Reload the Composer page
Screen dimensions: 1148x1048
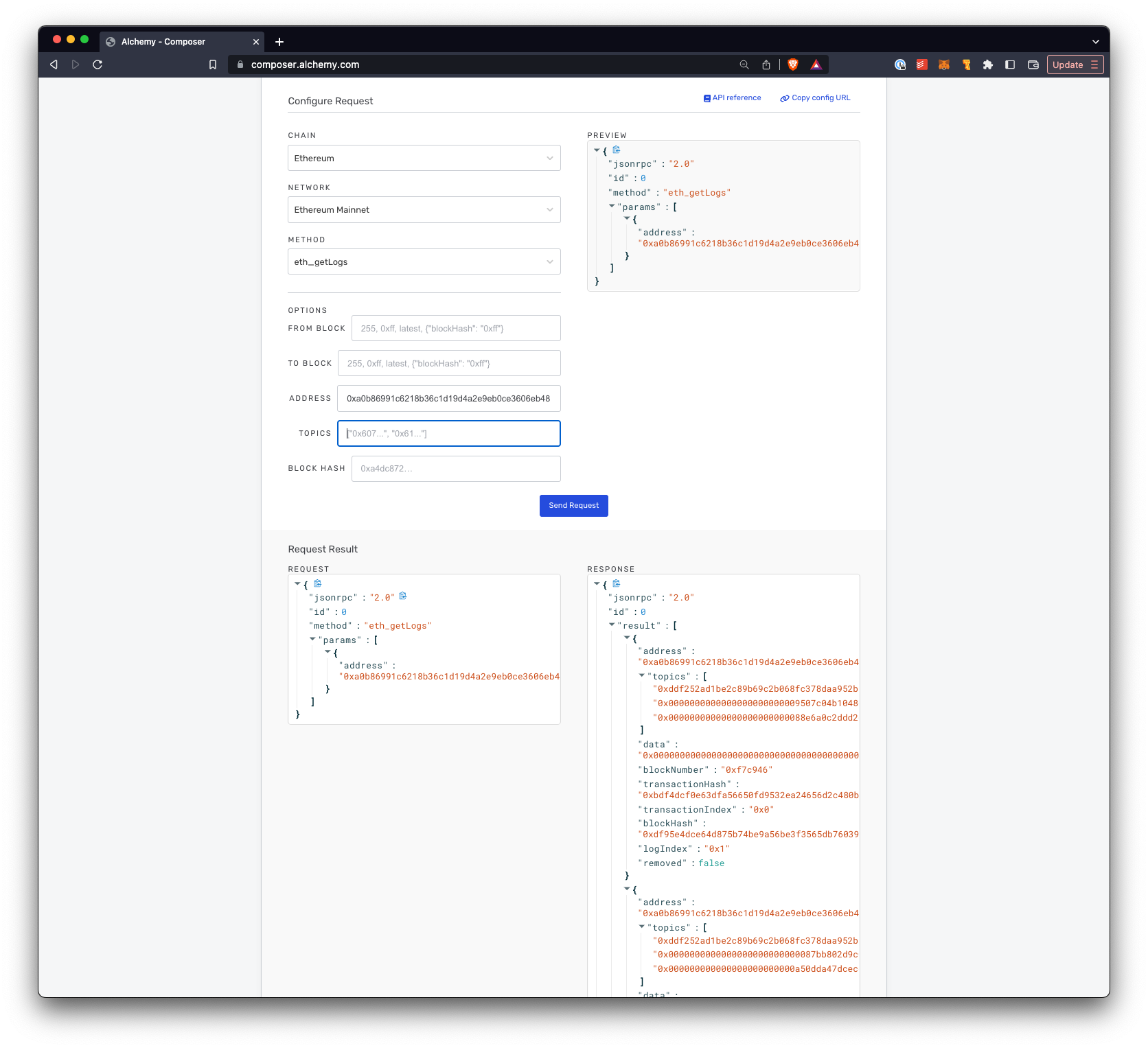pos(97,64)
